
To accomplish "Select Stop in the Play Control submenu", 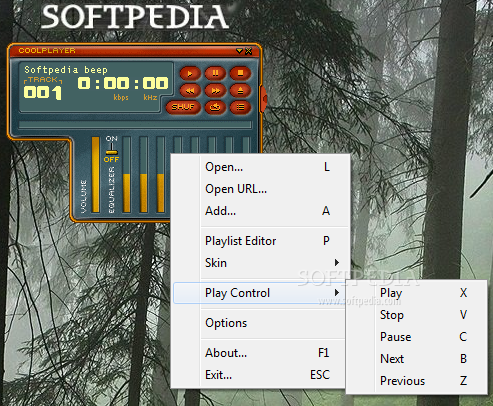I will click(417, 315).
